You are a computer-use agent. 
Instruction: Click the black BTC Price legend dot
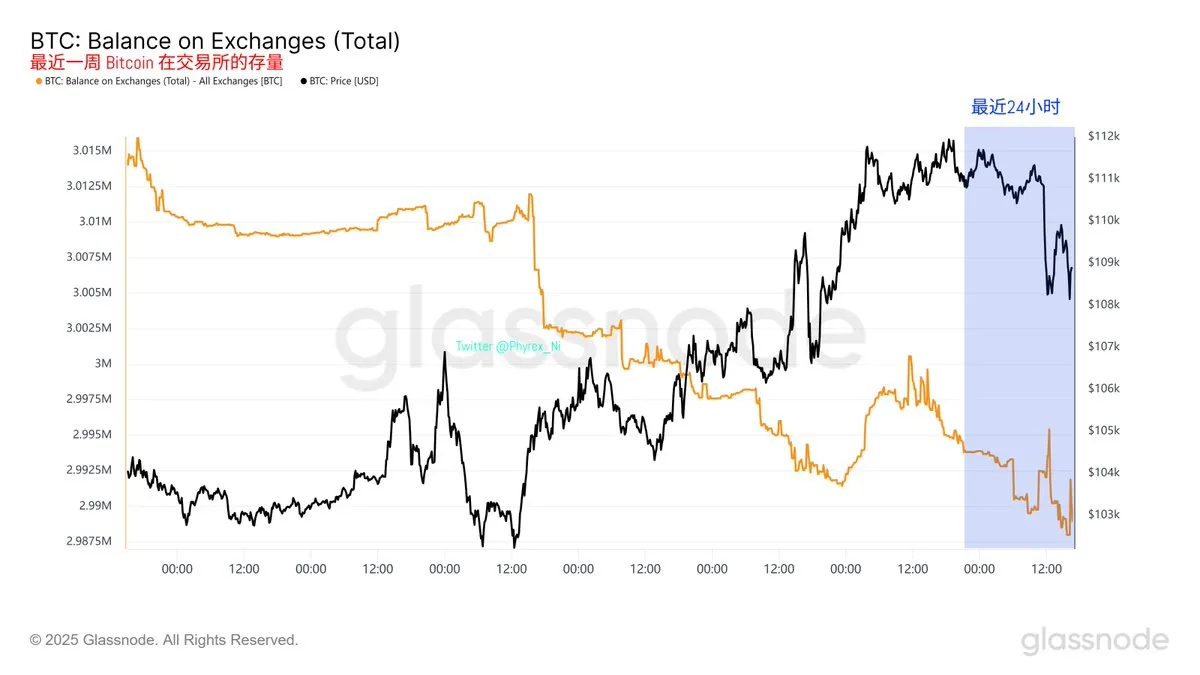pyautogui.click(x=303, y=80)
